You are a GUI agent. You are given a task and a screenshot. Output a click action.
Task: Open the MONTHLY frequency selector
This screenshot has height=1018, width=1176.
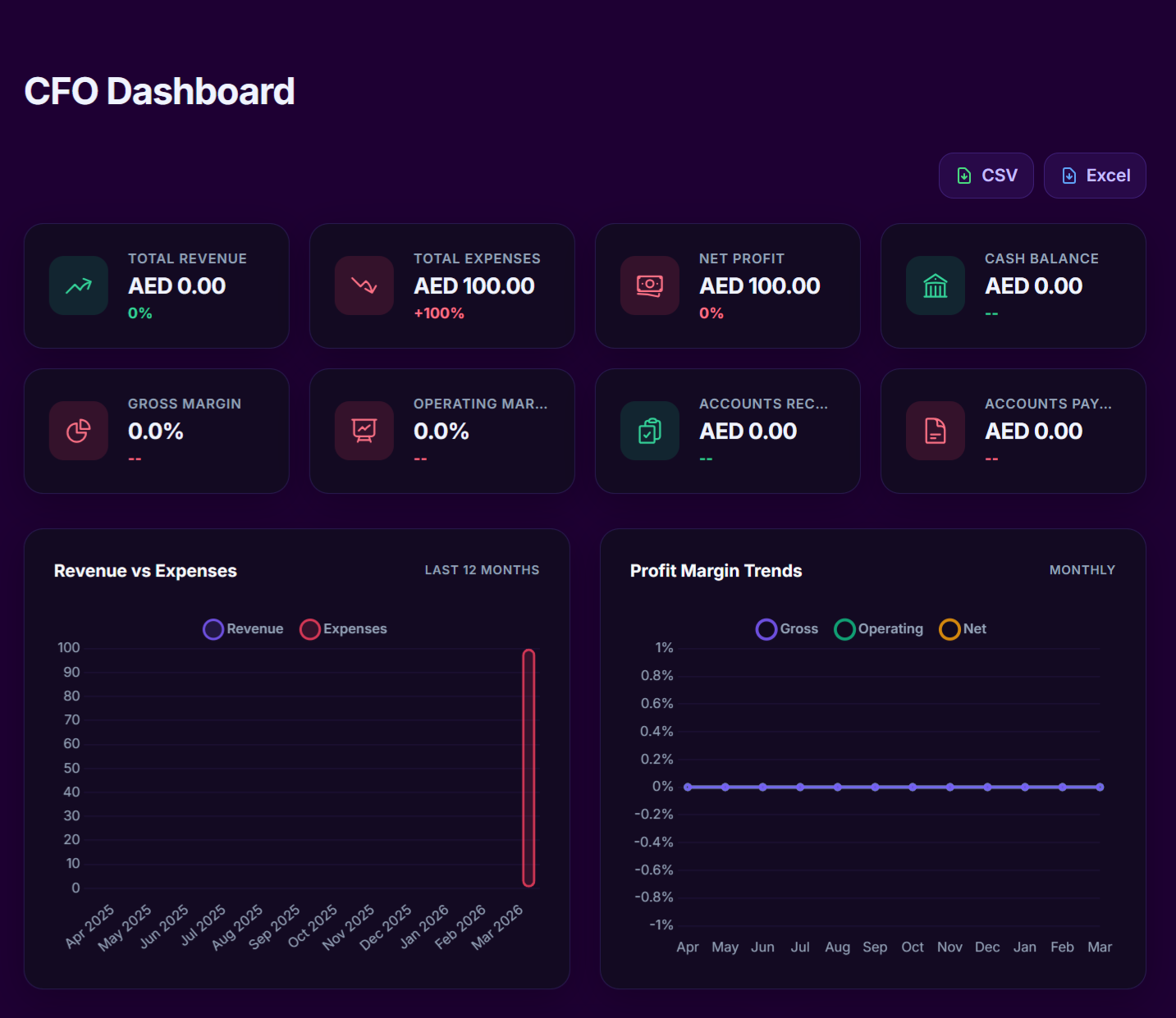click(1082, 569)
